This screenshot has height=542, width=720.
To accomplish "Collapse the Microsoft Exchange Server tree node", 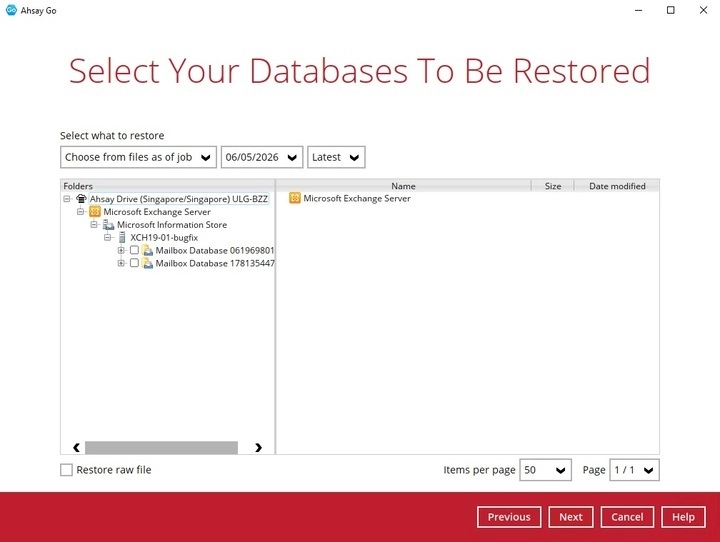I will (x=81, y=212).
